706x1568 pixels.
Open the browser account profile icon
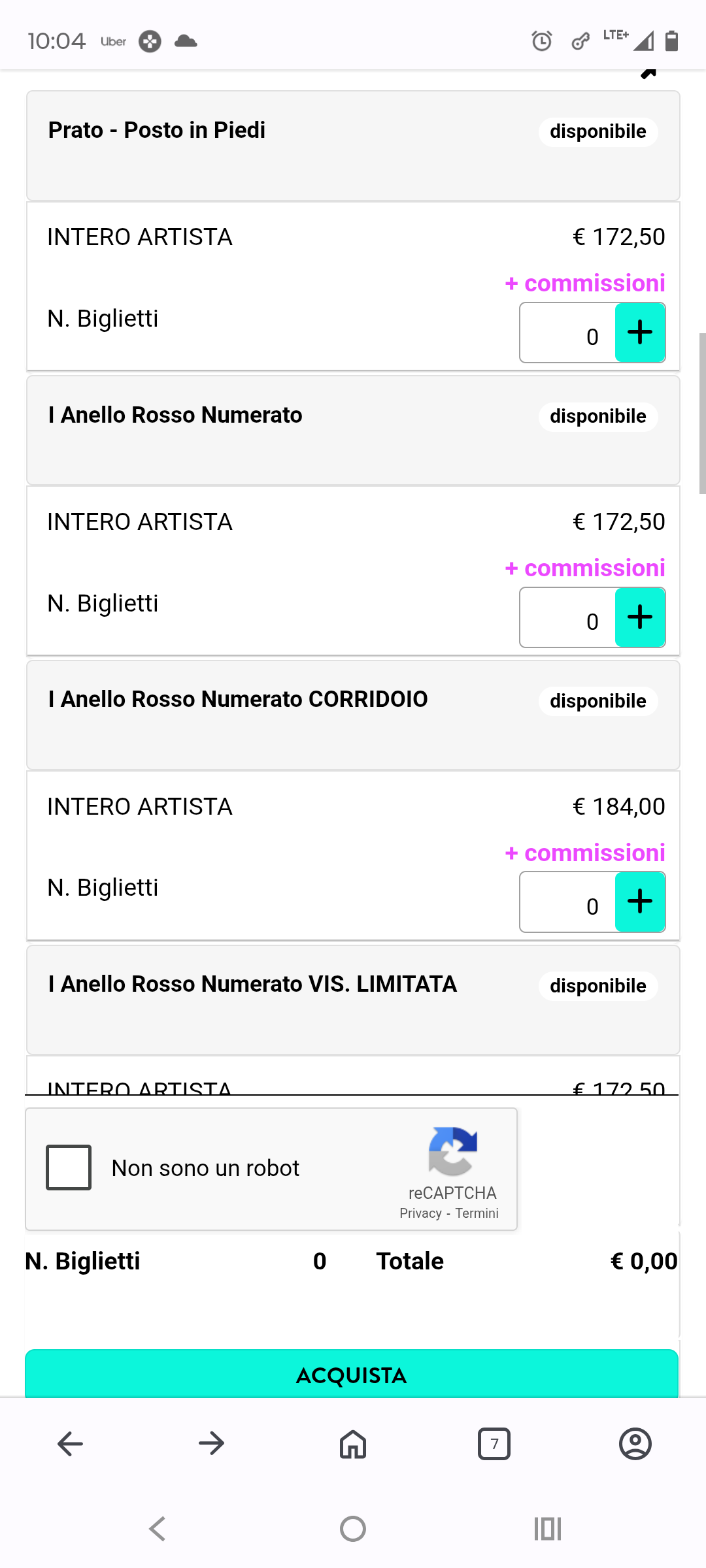(x=635, y=1444)
